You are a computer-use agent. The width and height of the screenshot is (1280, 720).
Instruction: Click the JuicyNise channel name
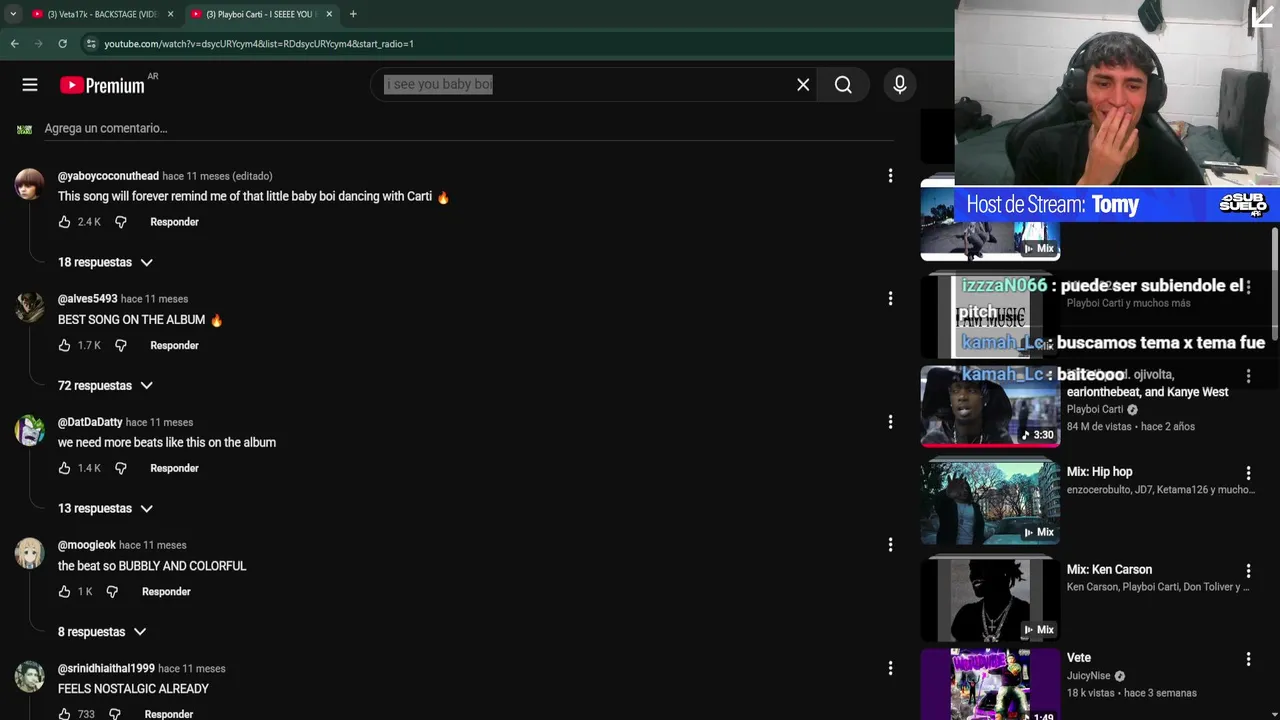pyautogui.click(x=1088, y=676)
